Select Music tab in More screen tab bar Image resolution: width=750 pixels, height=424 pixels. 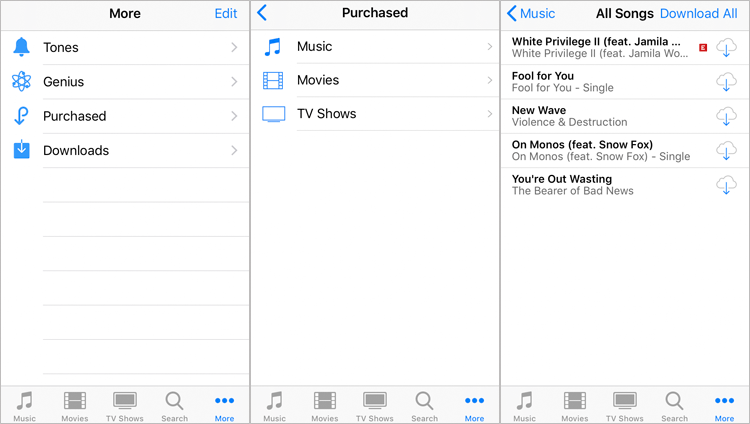[x=24, y=407]
